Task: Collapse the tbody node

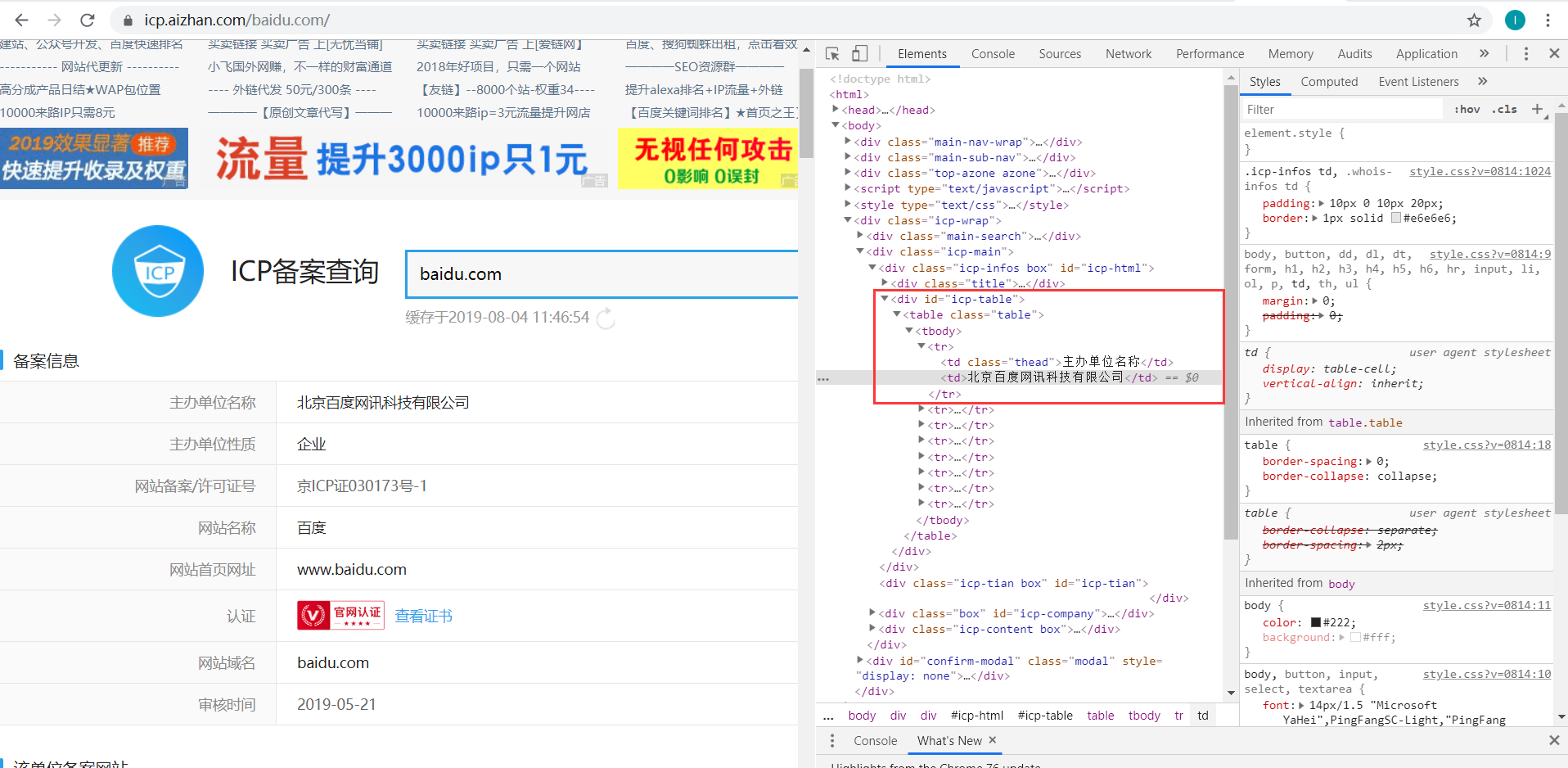Action: pyautogui.click(x=909, y=331)
